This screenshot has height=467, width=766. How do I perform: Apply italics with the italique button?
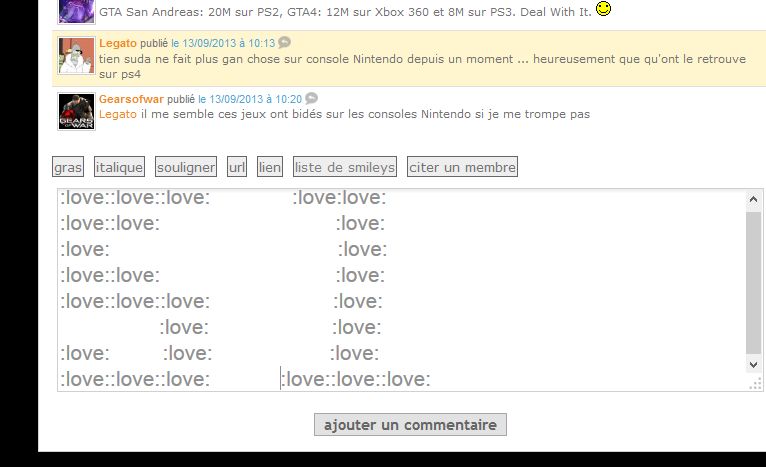[119, 167]
